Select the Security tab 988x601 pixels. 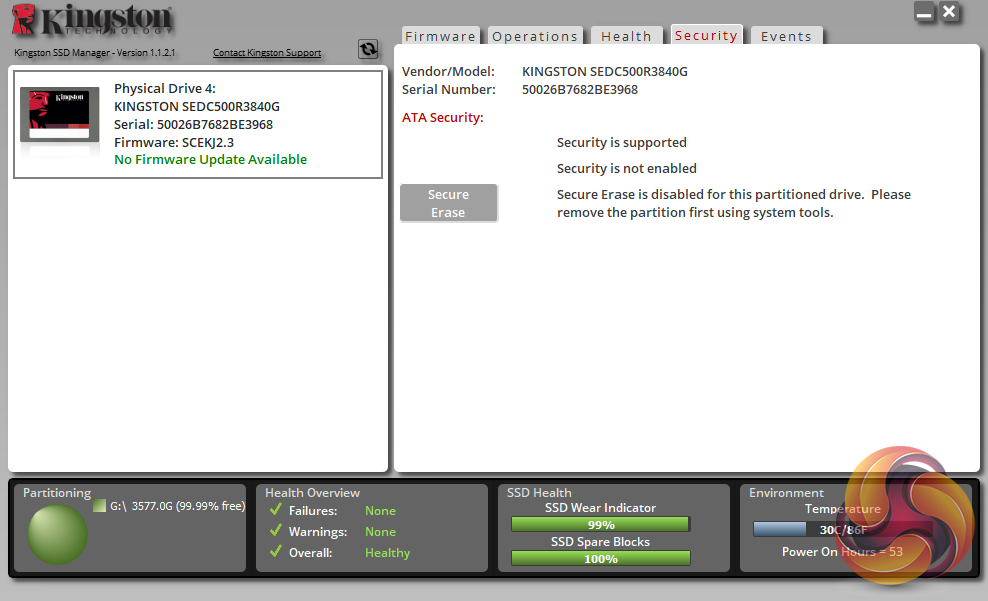706,35
